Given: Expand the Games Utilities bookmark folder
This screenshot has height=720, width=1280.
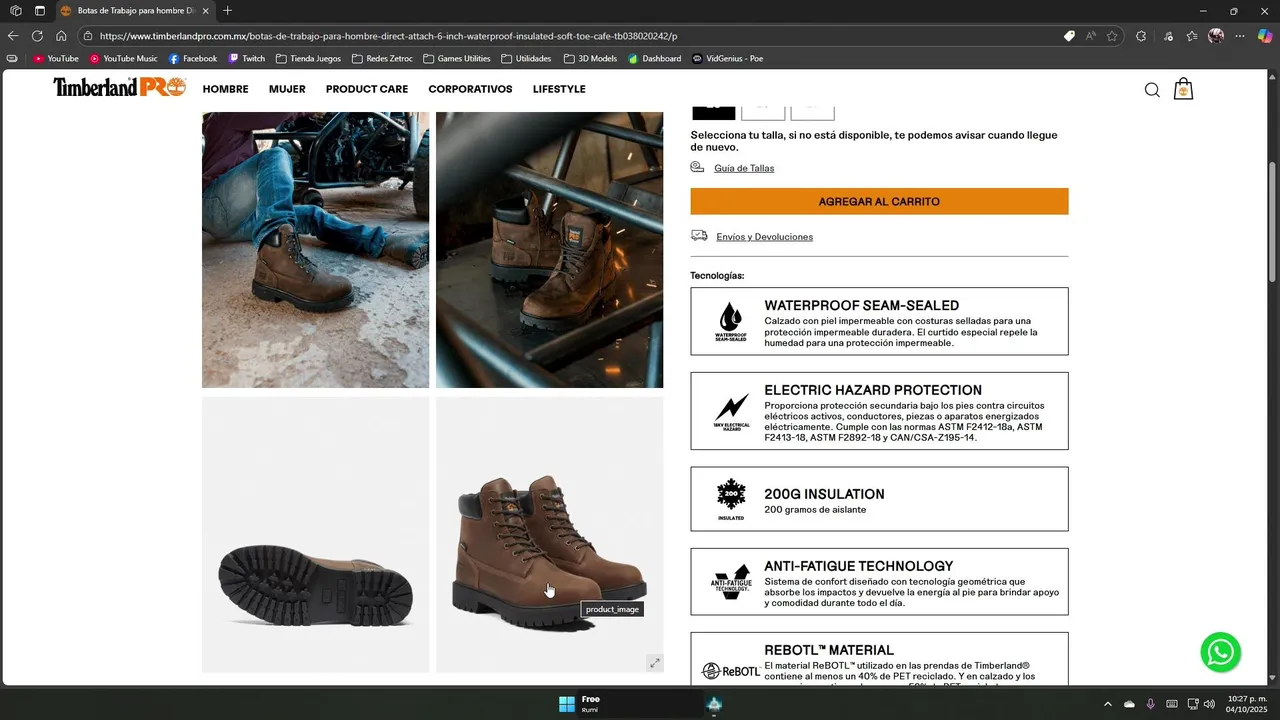Looking at the screenshot, I should point(457,59).
